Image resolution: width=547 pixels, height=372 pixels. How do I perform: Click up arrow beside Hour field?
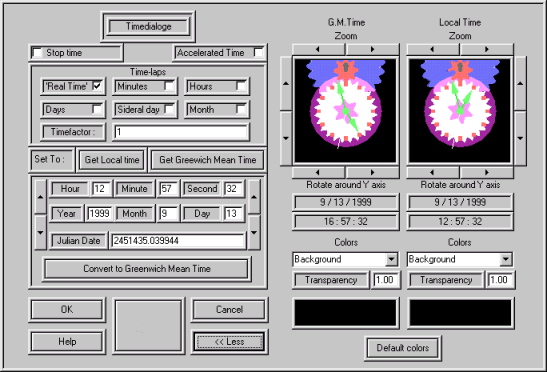(40, 197)
